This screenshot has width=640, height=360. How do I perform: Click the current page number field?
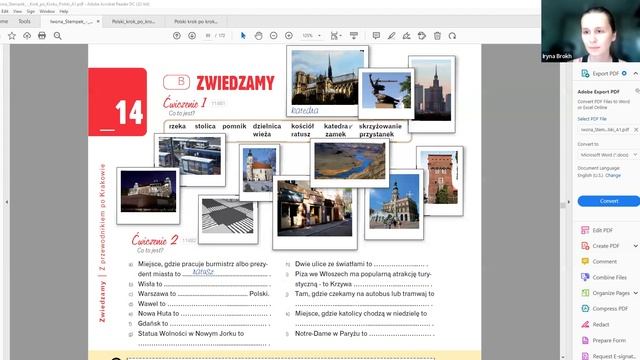[x=208, y=36]
